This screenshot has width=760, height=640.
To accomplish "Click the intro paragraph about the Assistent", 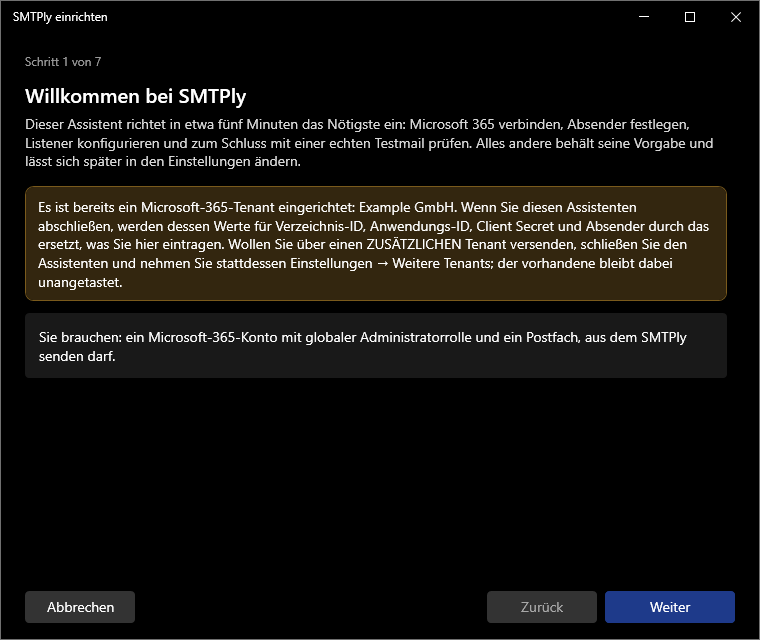I will [x=369, y=143].
